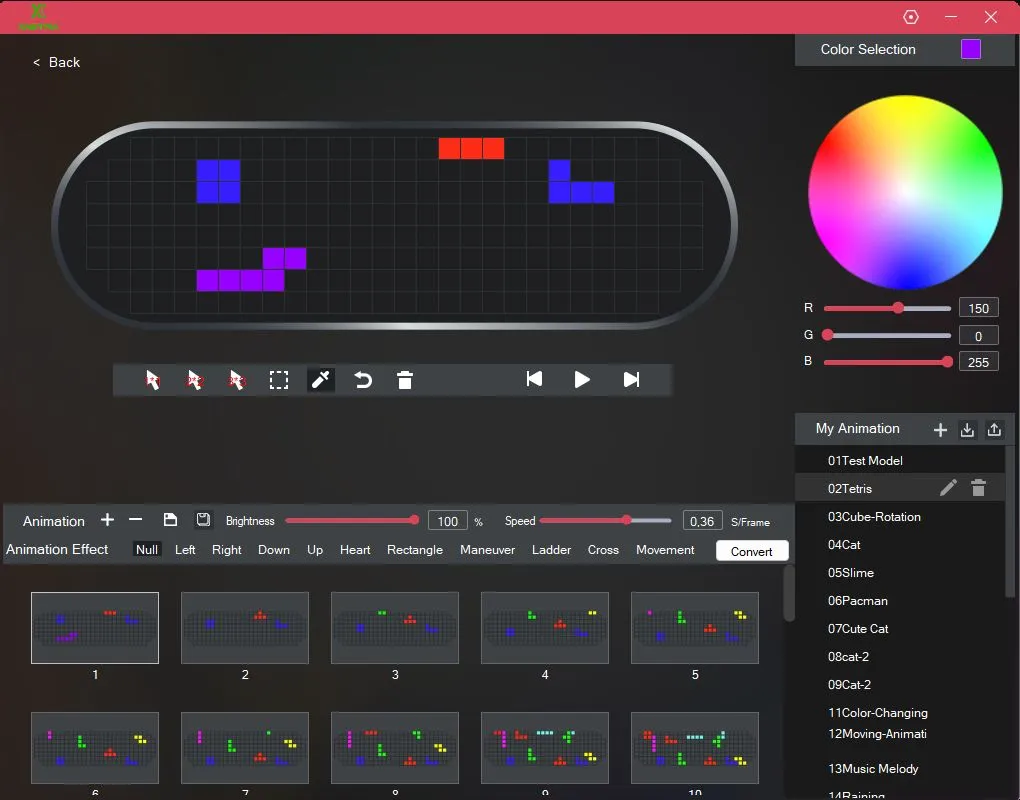
Task: Select frame 1 thumbnail
Action: [x=95, y=628]
